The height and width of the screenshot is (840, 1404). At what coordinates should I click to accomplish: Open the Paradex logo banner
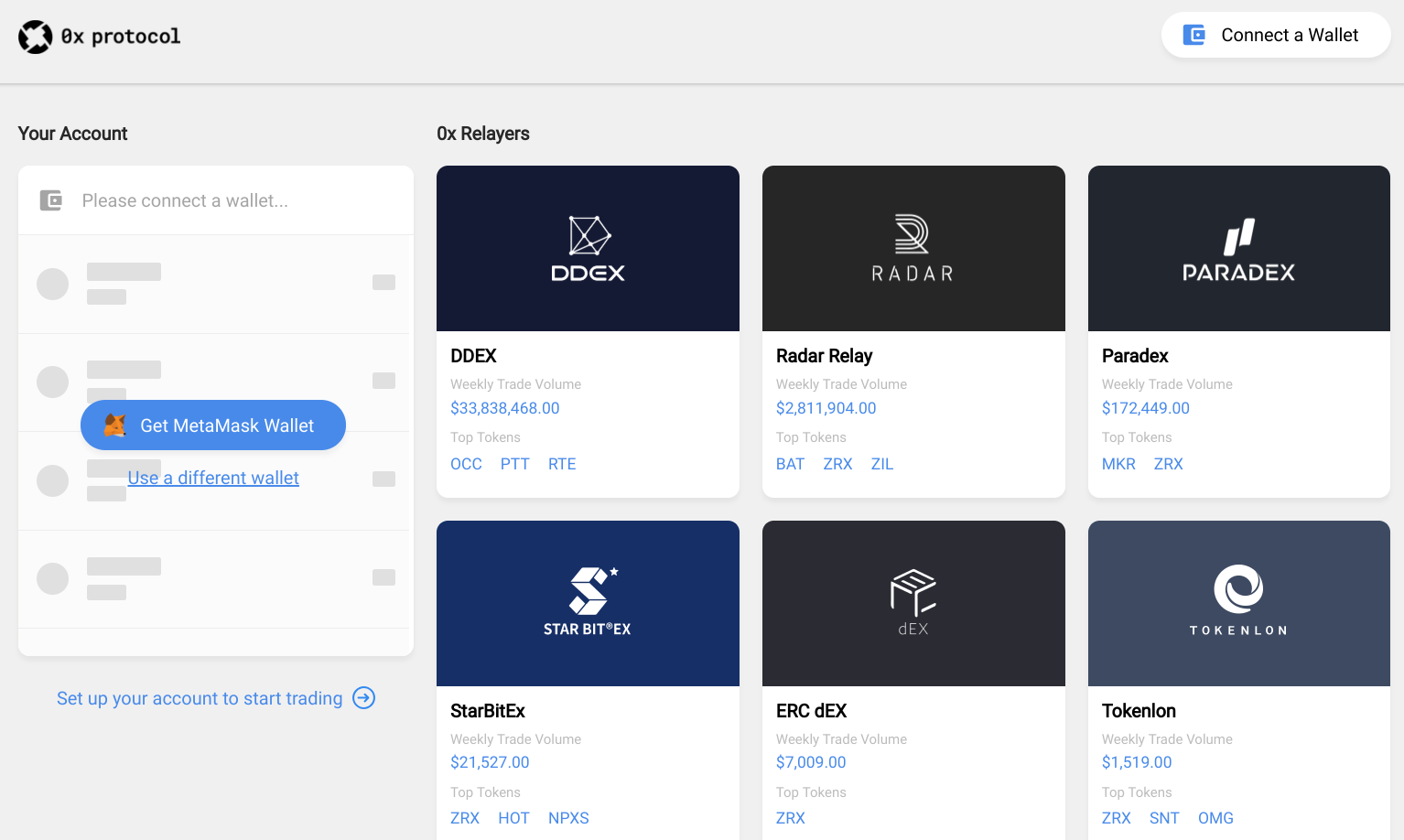[x=1239, y=248]
